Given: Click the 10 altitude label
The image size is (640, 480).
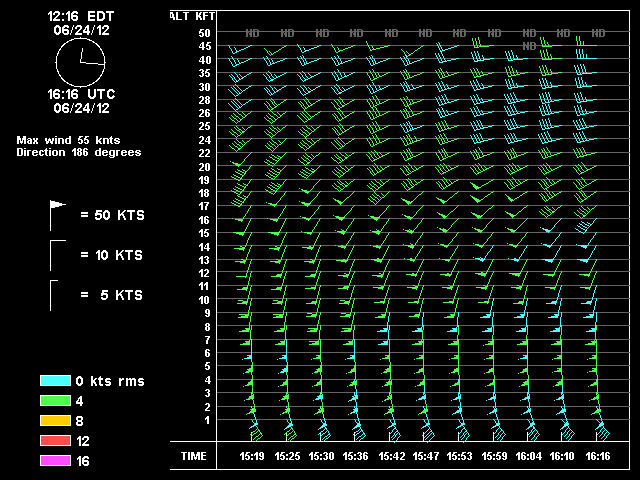Looking at the screenshot, I should 204,300.
